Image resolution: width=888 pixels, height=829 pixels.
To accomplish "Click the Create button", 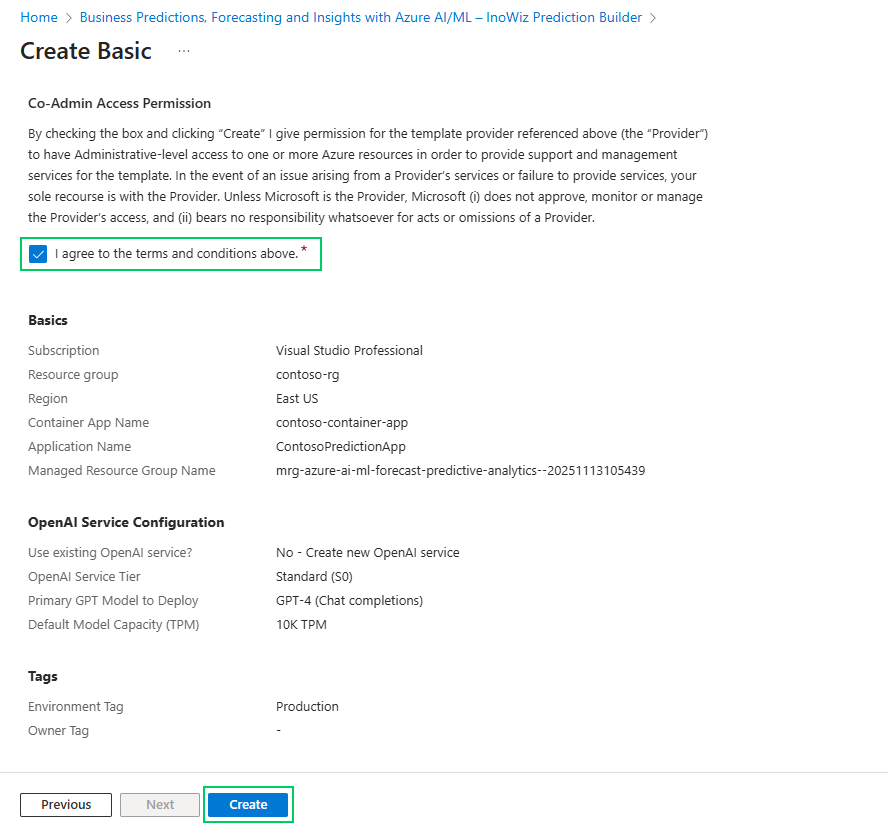I will 248,804.
